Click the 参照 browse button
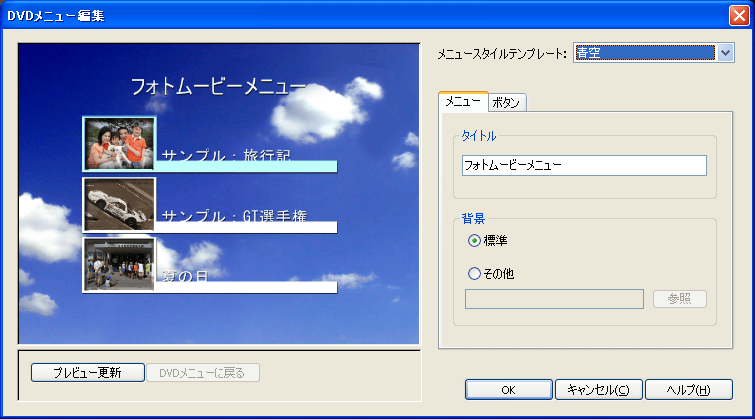 click(679, 299)
